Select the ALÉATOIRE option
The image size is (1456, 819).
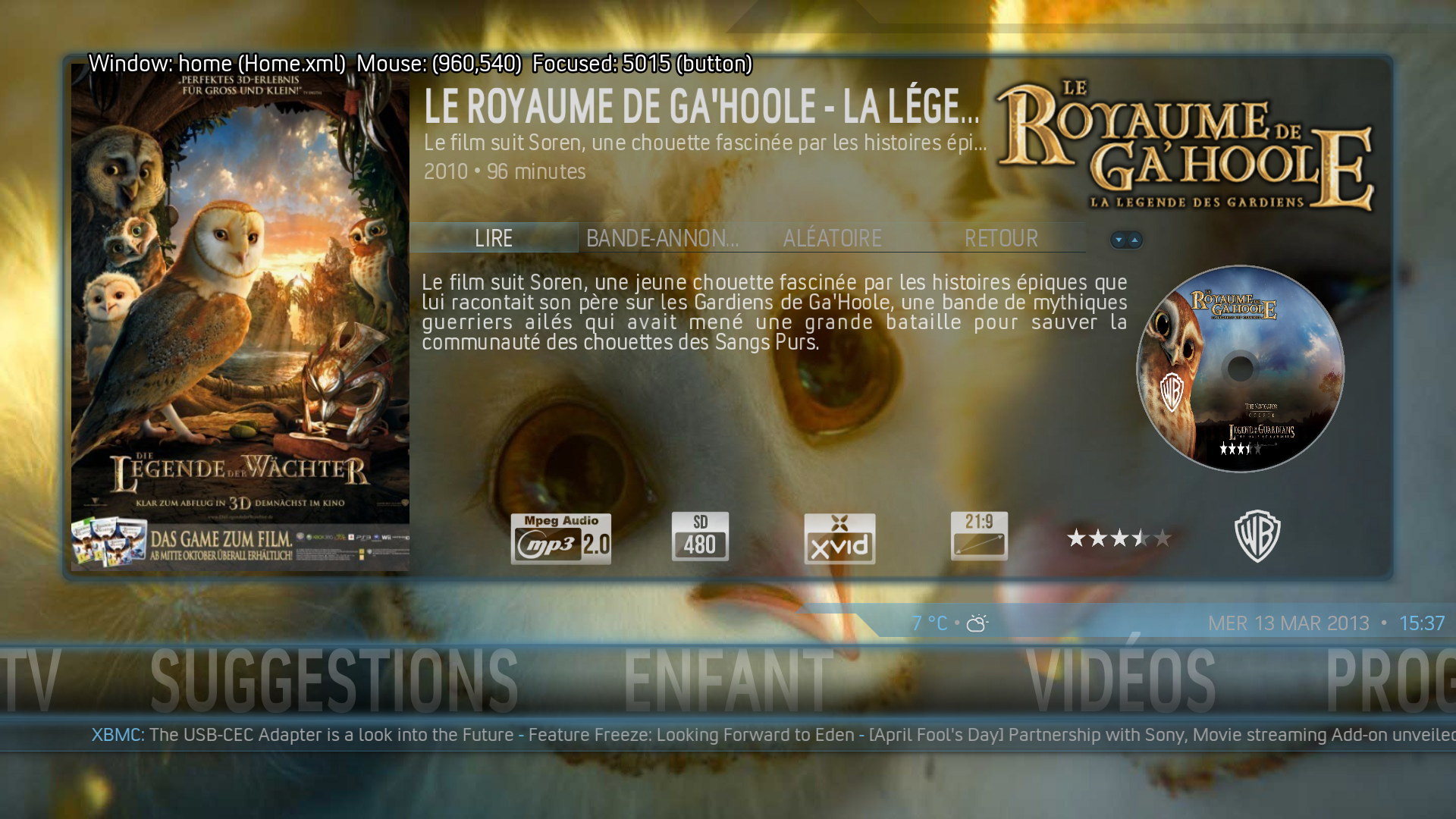pos(832,238)
